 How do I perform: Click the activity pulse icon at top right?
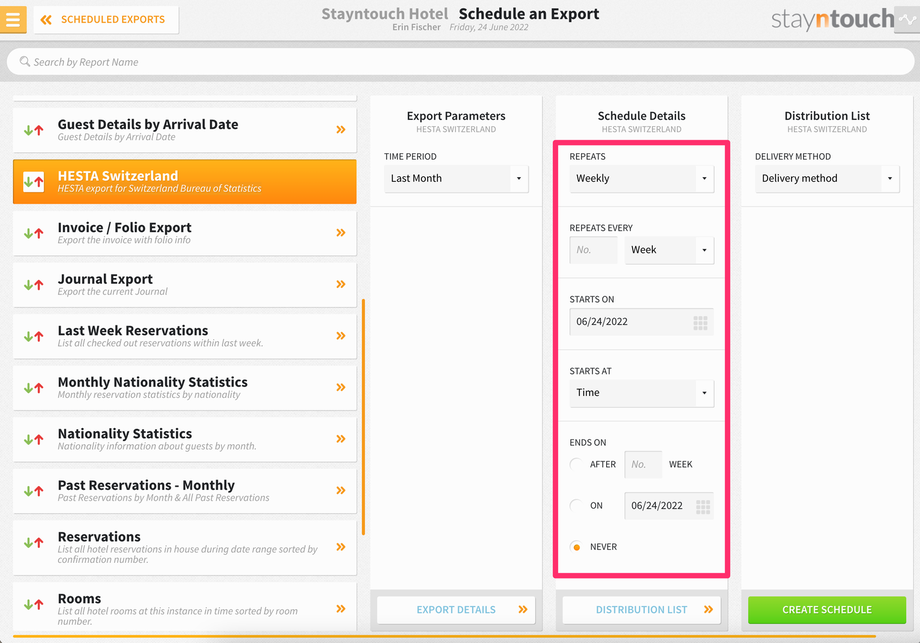coord(908,19)
